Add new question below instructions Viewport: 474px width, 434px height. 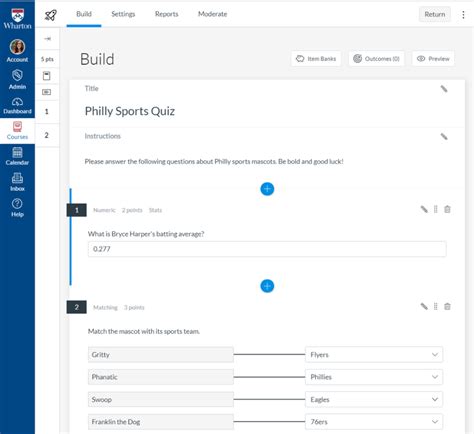click(x=267, y=189)
